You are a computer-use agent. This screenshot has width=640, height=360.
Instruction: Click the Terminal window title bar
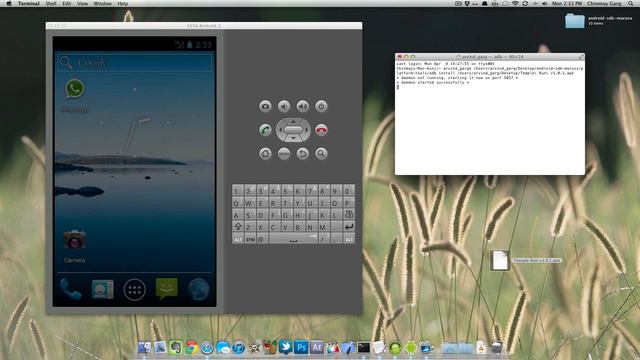(490, 57)
